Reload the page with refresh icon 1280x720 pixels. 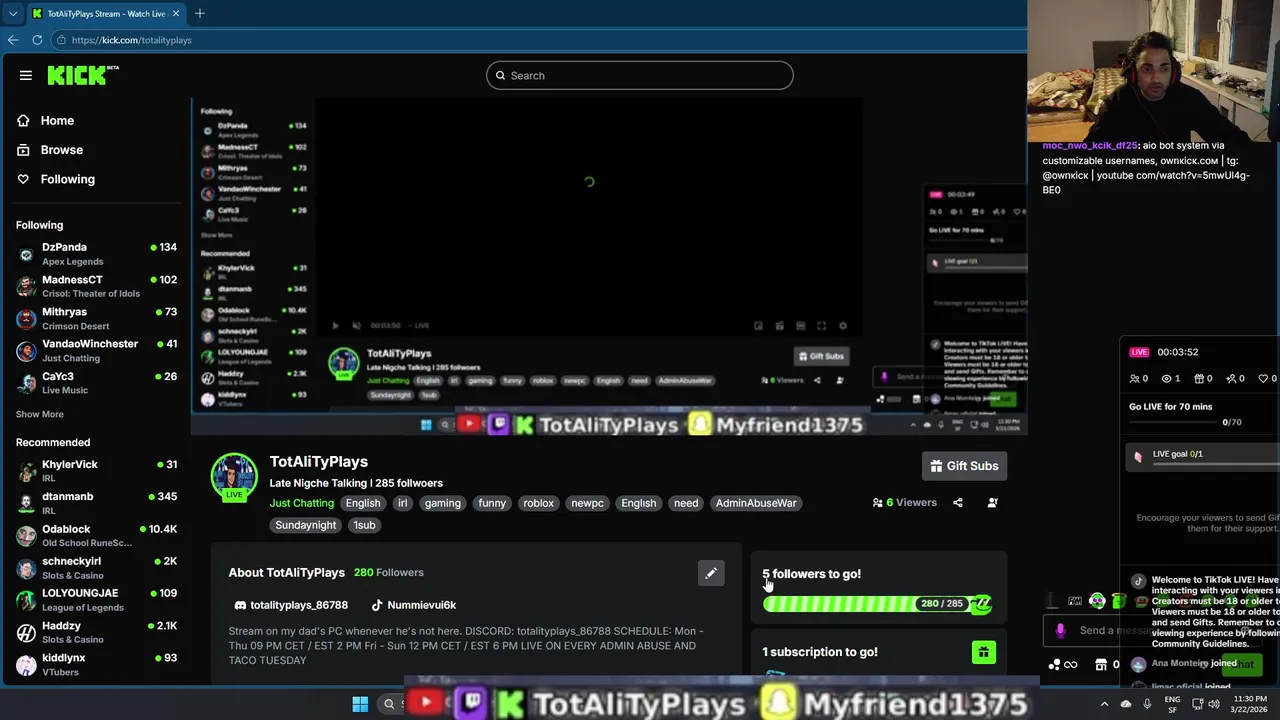[x=37, y=40]
